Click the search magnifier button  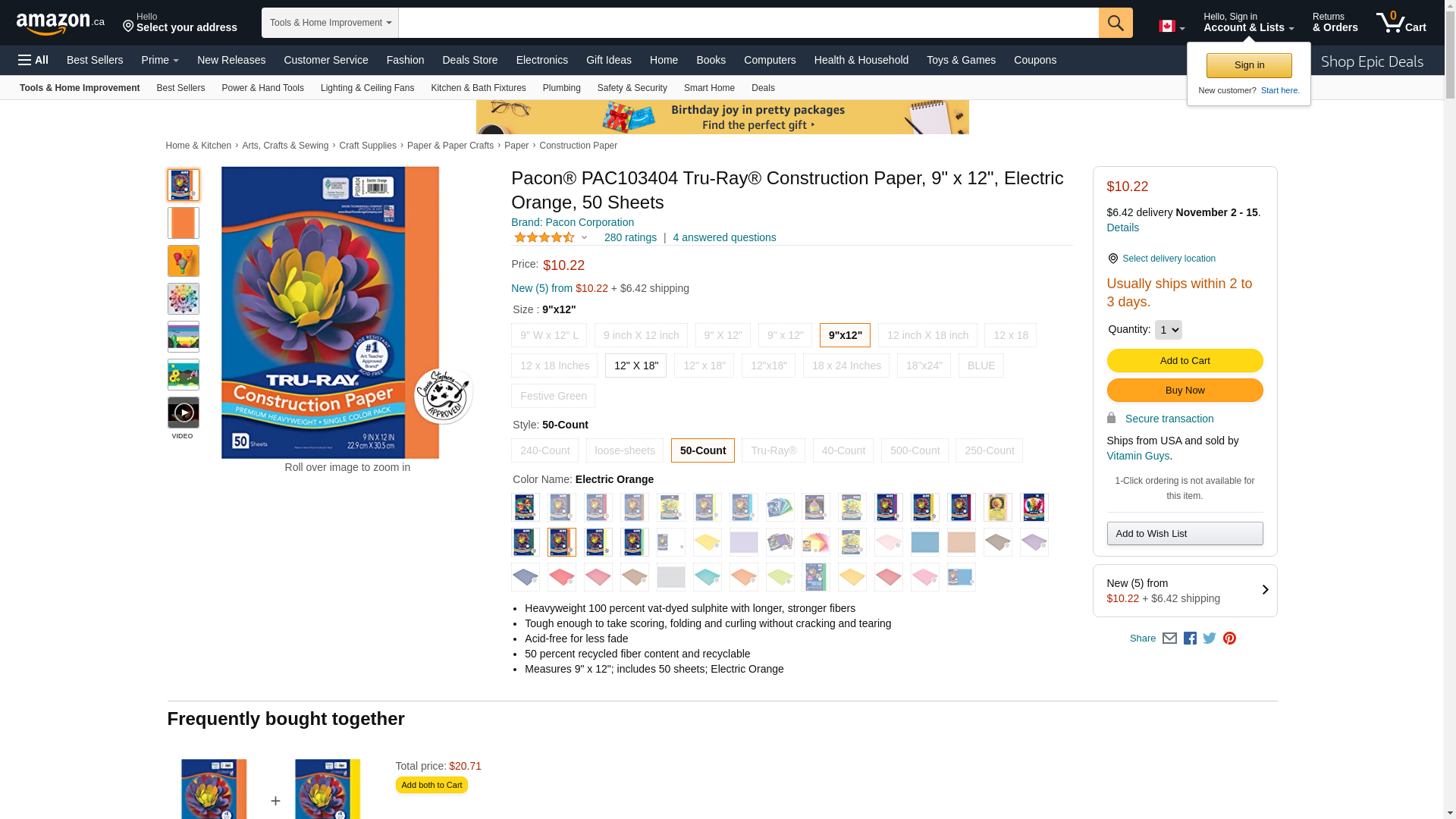[1116, 23]
